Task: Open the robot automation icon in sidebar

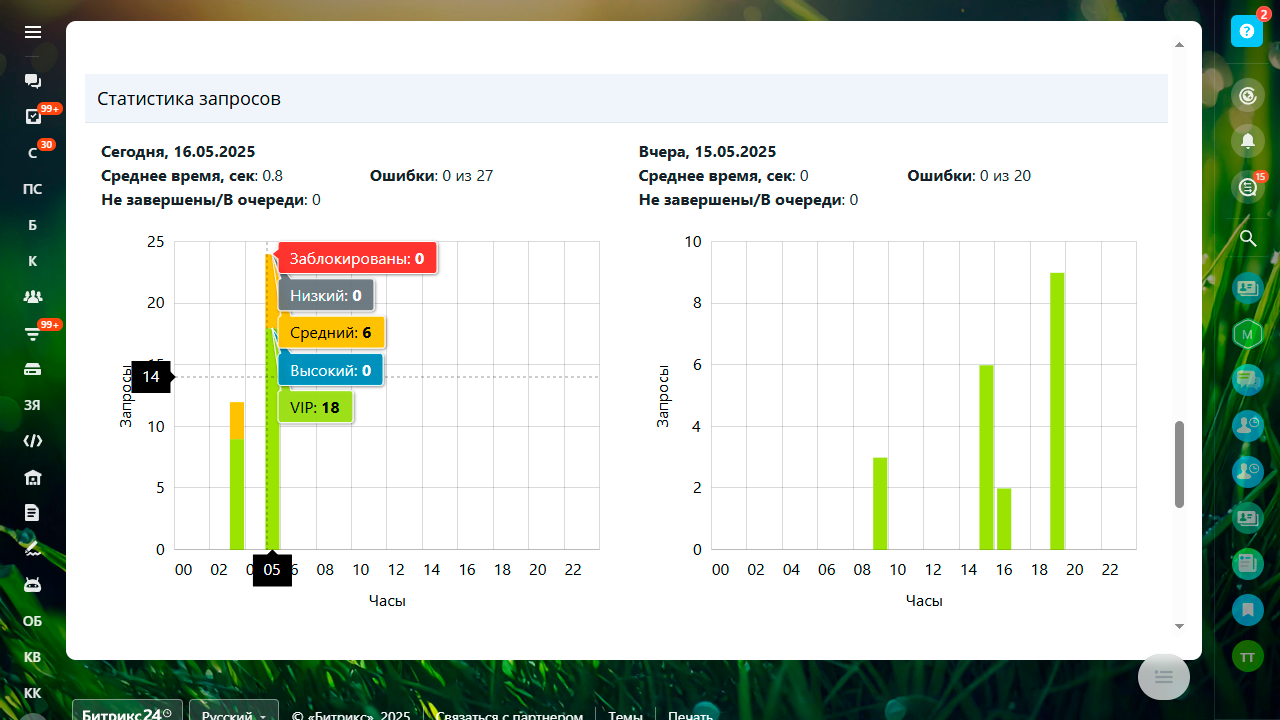Action: pyautogui.click(x=33, y=585)
